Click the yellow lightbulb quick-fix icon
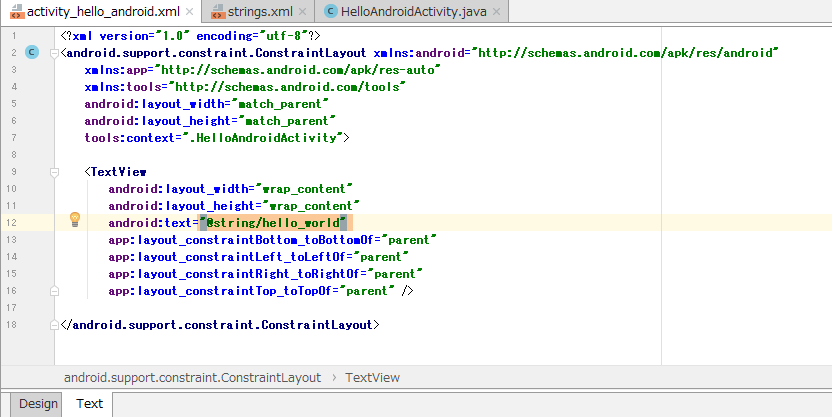The image size is (832, 417). (x=75, y=220)
